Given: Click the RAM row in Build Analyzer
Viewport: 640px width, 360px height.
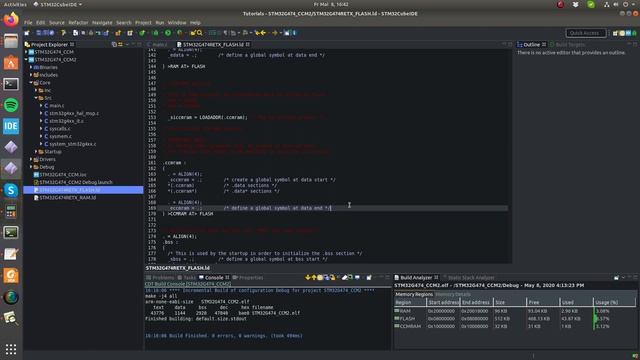Looking at the screenshot, I should click(x=515, y=311).
